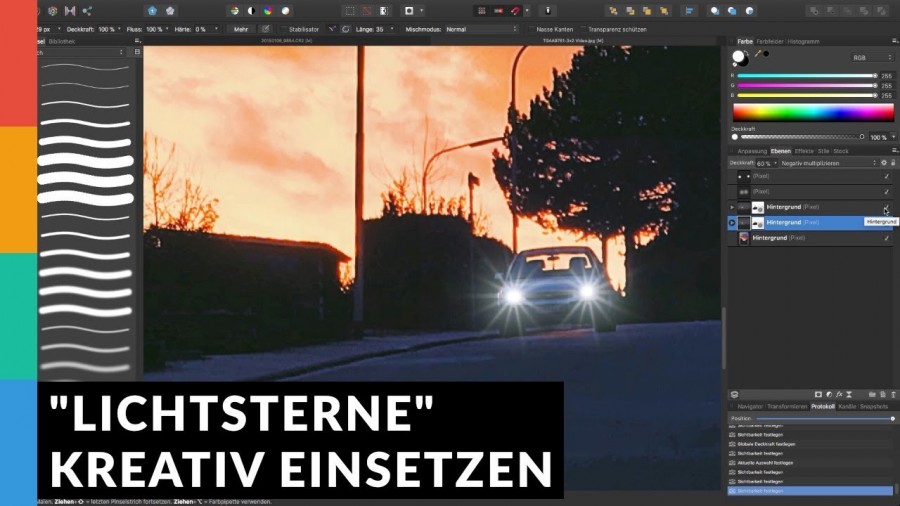The height and width of the screenshot is (506, 900).
Task: Switch to the Farbfelder tab
Action: (770, 41)
